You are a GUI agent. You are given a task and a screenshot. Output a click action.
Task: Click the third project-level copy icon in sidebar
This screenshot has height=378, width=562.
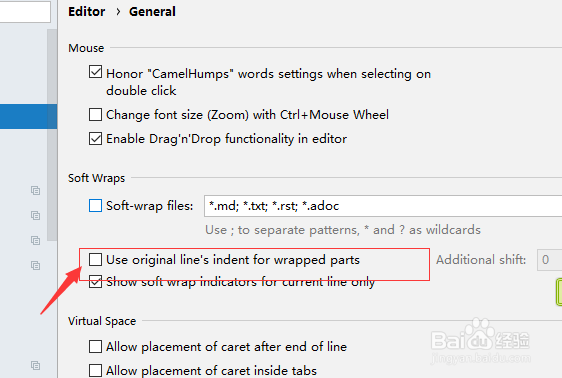click(35, 240)
